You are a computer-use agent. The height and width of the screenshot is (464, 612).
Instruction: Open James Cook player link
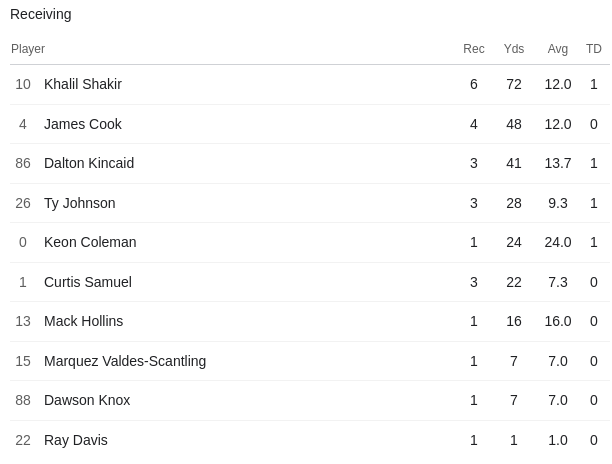tap(83, 124)
